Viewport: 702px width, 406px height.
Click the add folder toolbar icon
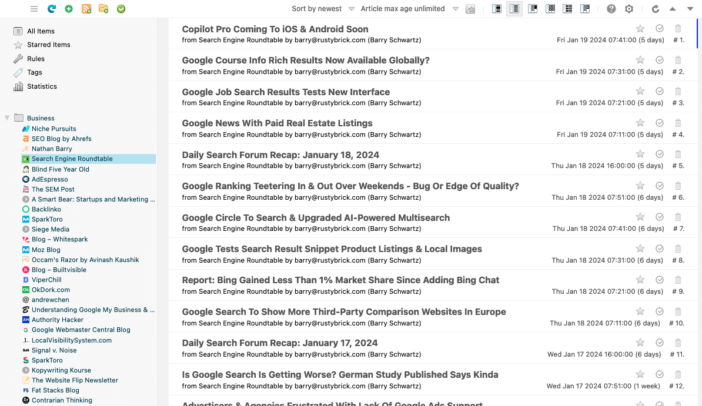coord(102,9)
